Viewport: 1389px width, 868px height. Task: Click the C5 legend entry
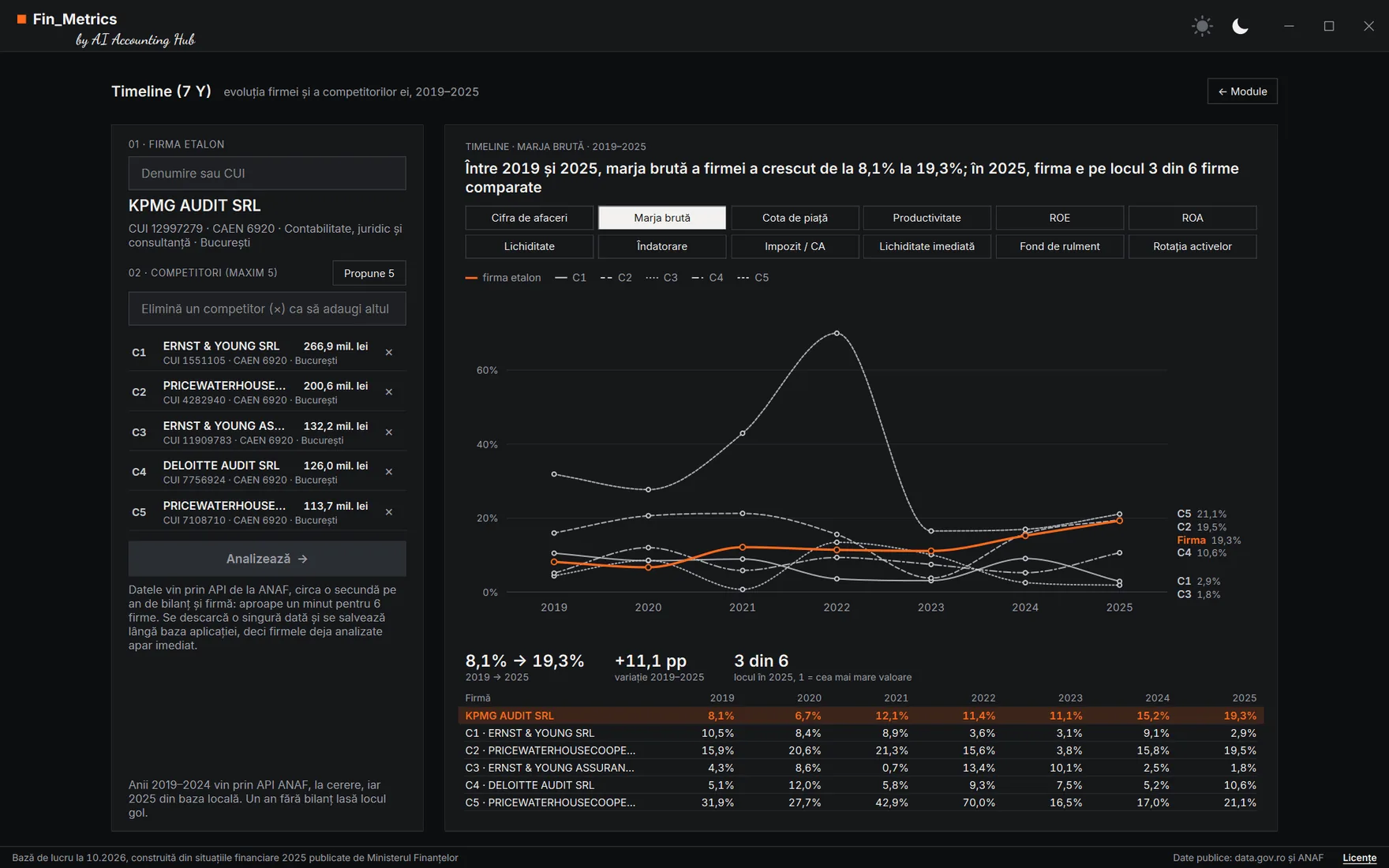[753, 278]
